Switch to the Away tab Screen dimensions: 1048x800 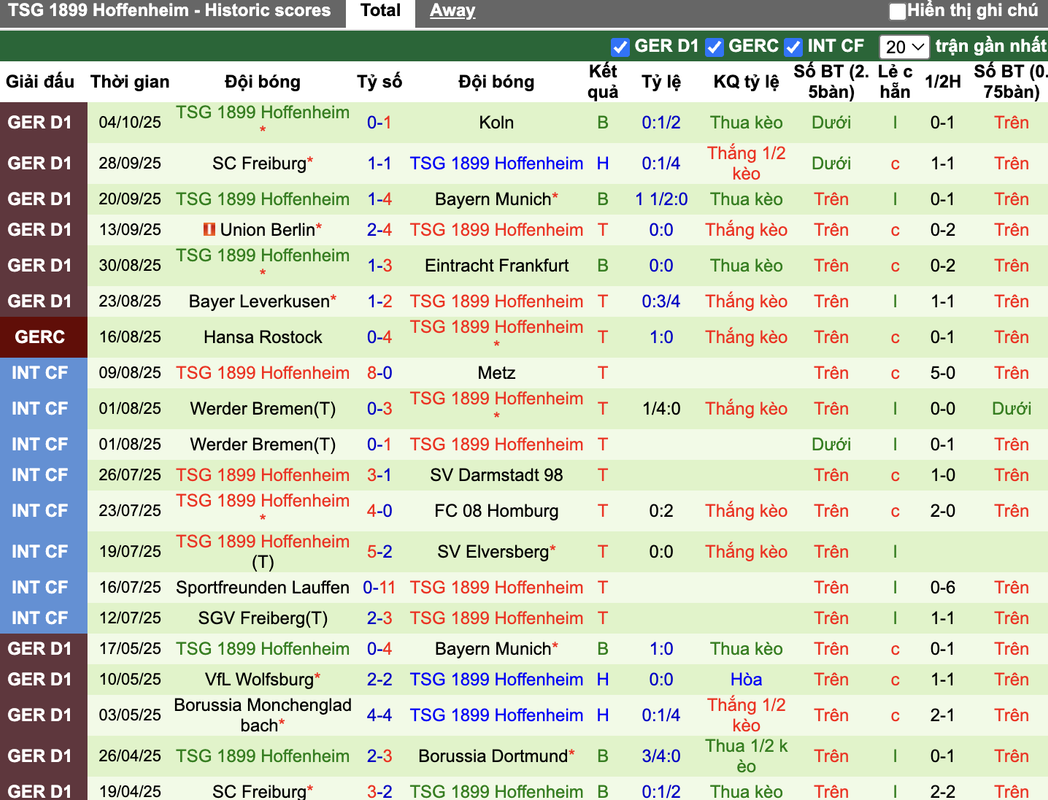pyautogui.click(x=452, y=11)
